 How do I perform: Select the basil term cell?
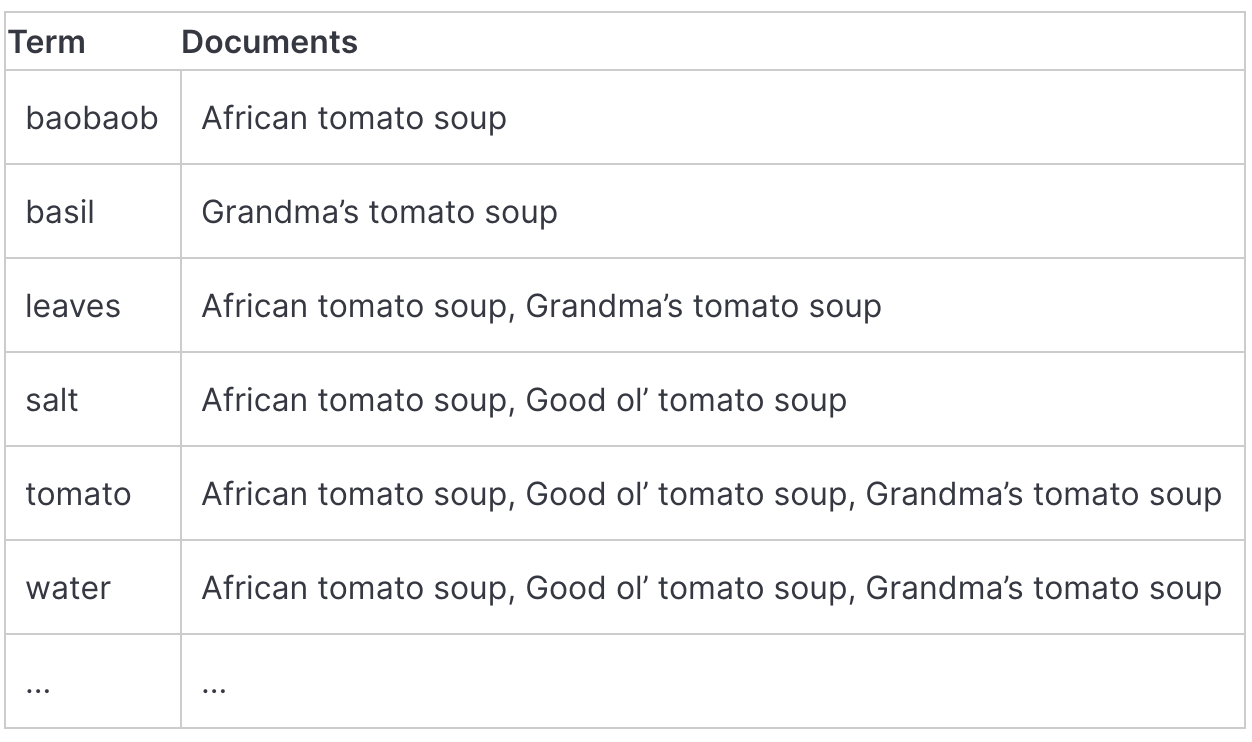(x=60, y=212)
